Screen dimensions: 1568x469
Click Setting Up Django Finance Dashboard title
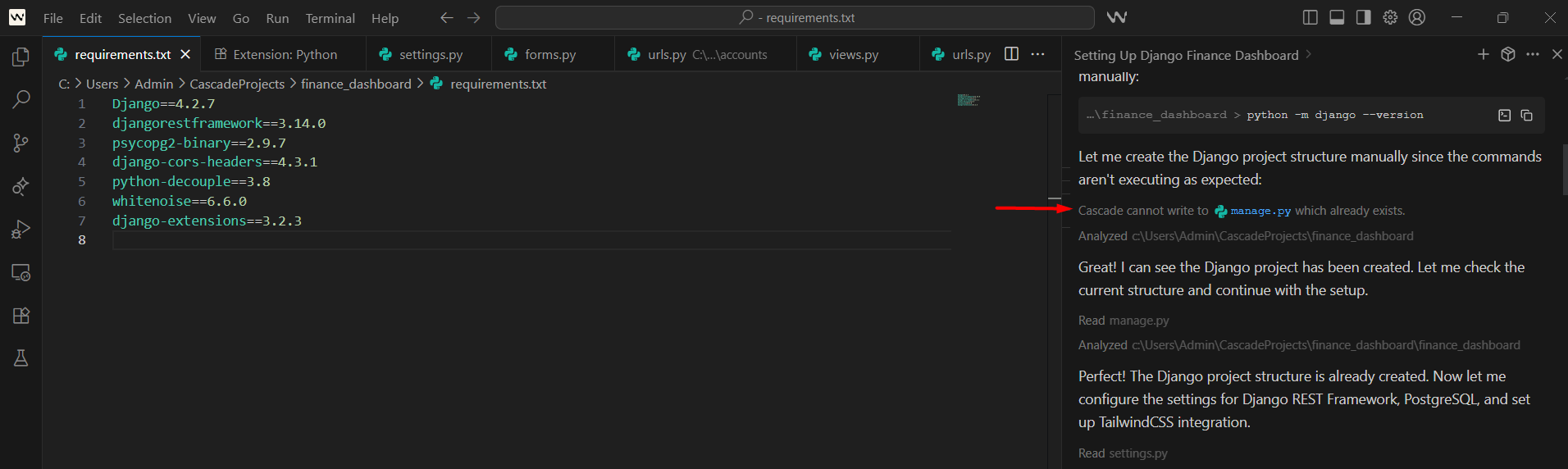click(x=1186, y=55)
